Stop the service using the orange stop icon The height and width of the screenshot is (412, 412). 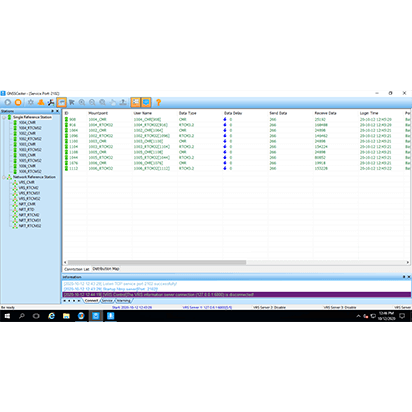pos(18,102)
